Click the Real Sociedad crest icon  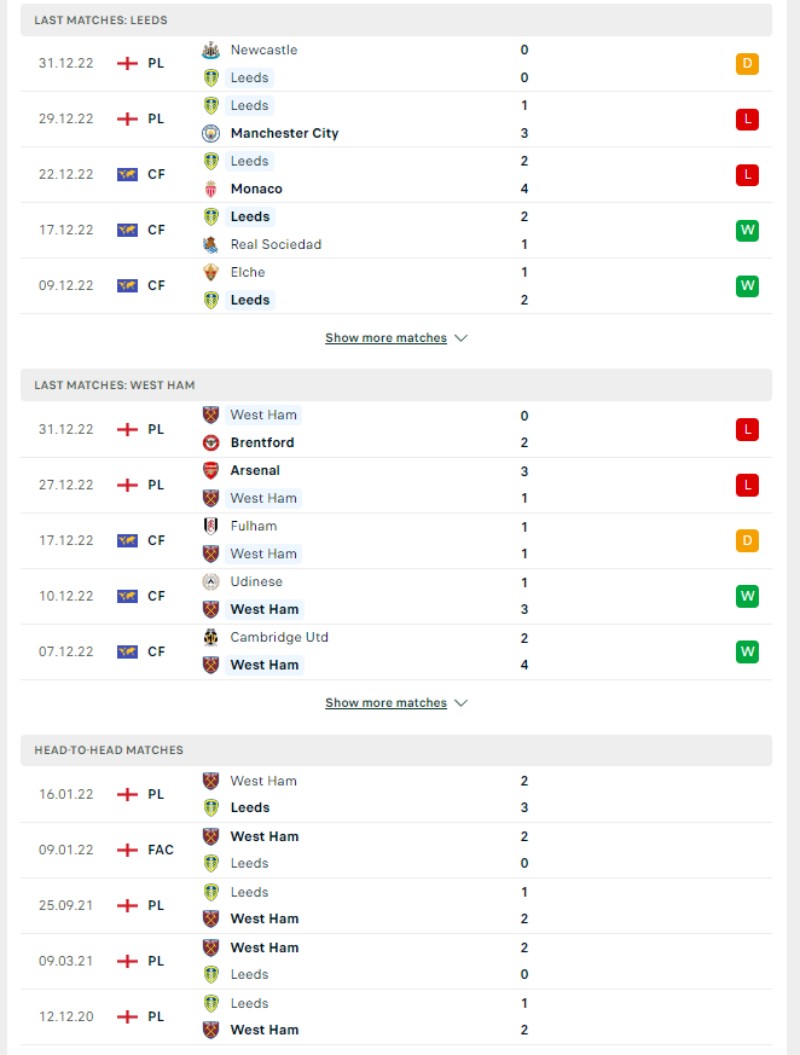pyautogui.click(x=211, y=244)
